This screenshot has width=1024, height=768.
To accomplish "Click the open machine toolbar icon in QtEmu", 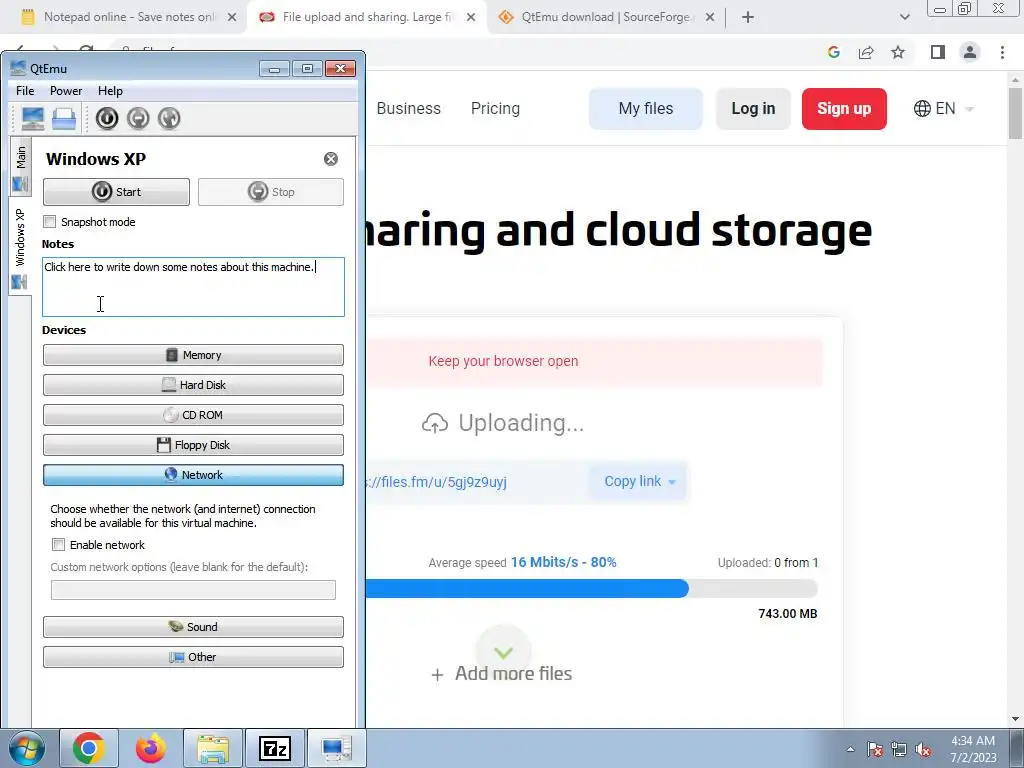I will coord(64,118).
